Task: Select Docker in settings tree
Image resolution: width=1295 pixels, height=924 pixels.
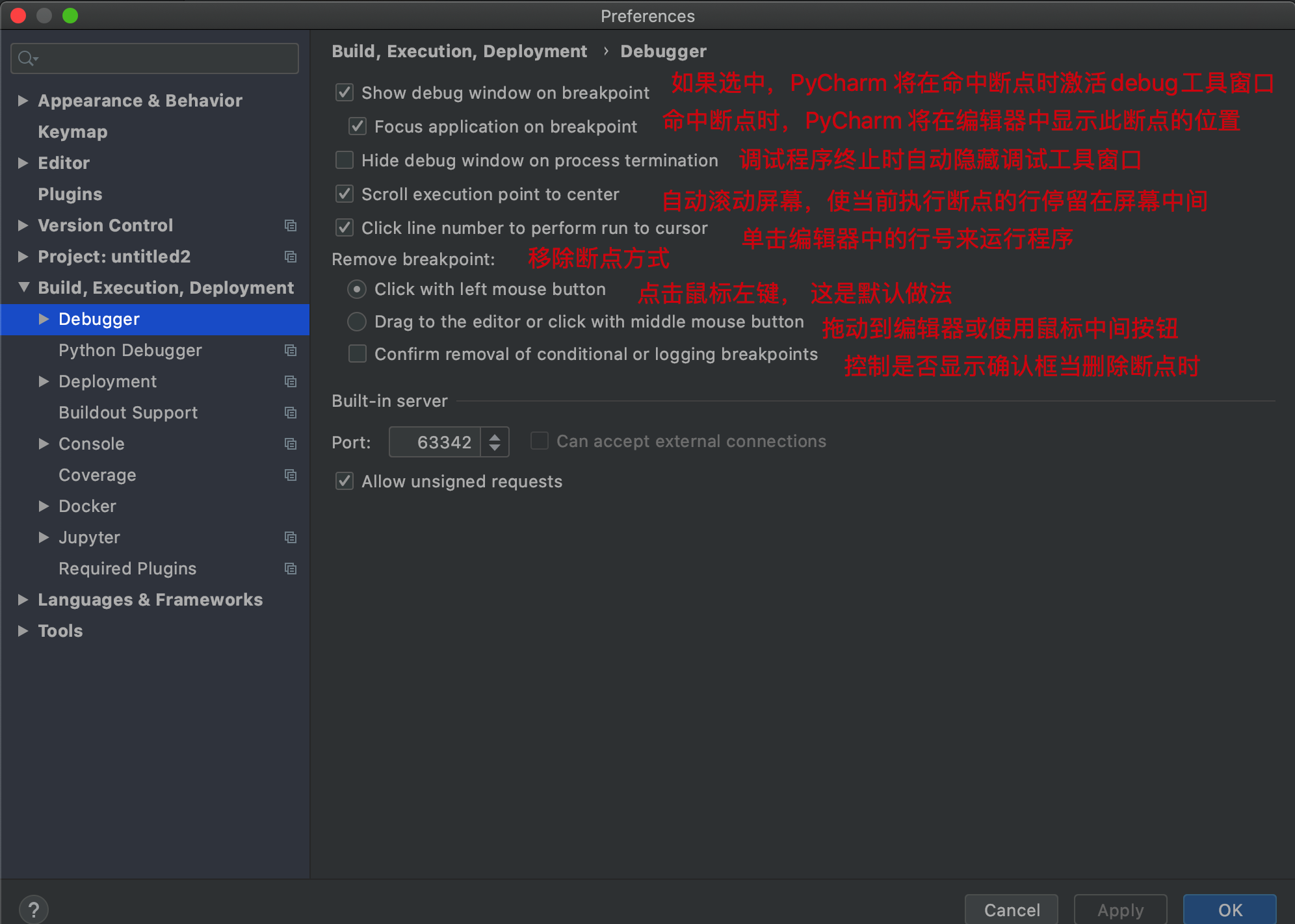Action: point(87,506)
